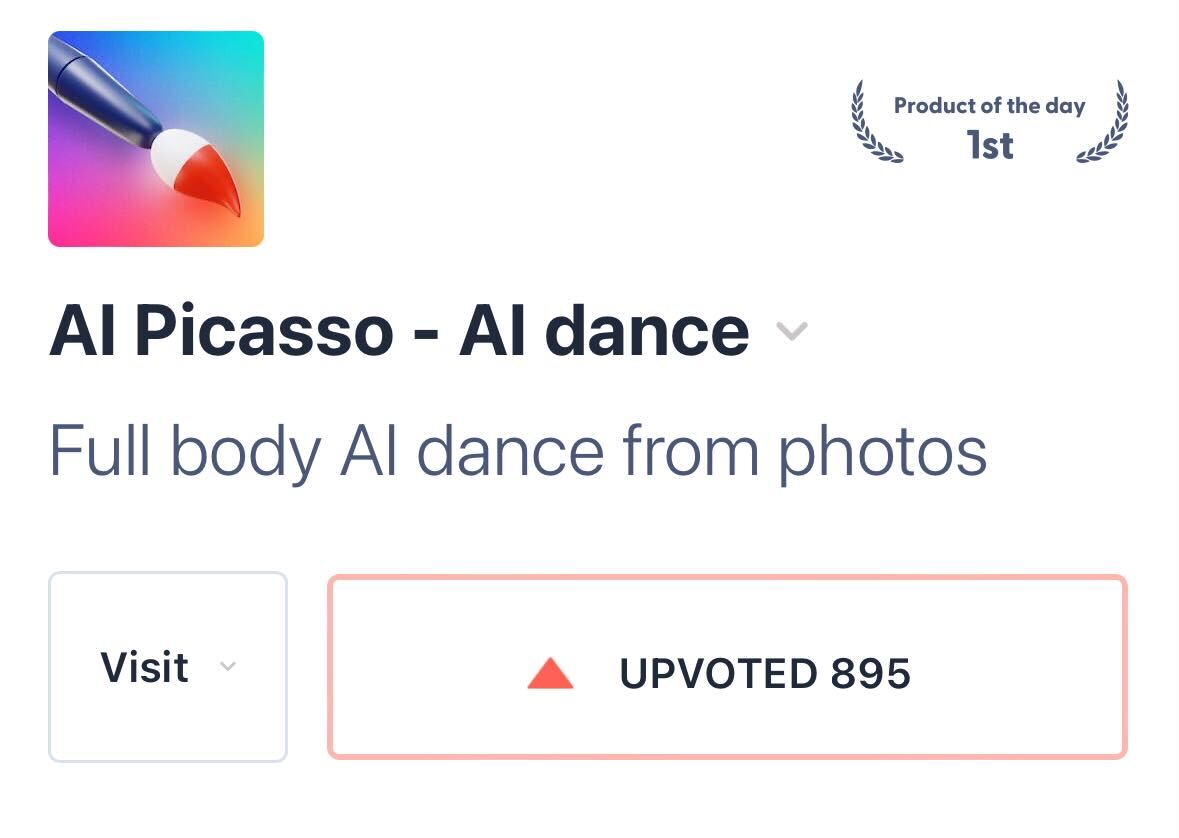
Task: Open the Product of the day badge text
Action: tap(990, 106)
